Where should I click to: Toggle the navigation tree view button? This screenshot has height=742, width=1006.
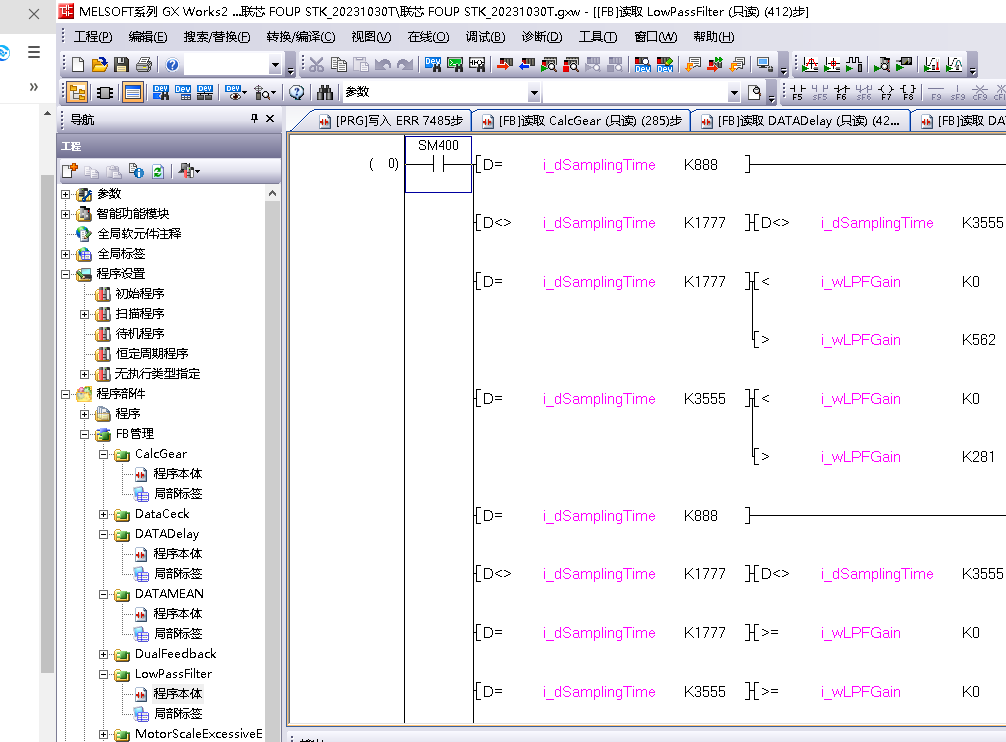click(x=77, y=93)
